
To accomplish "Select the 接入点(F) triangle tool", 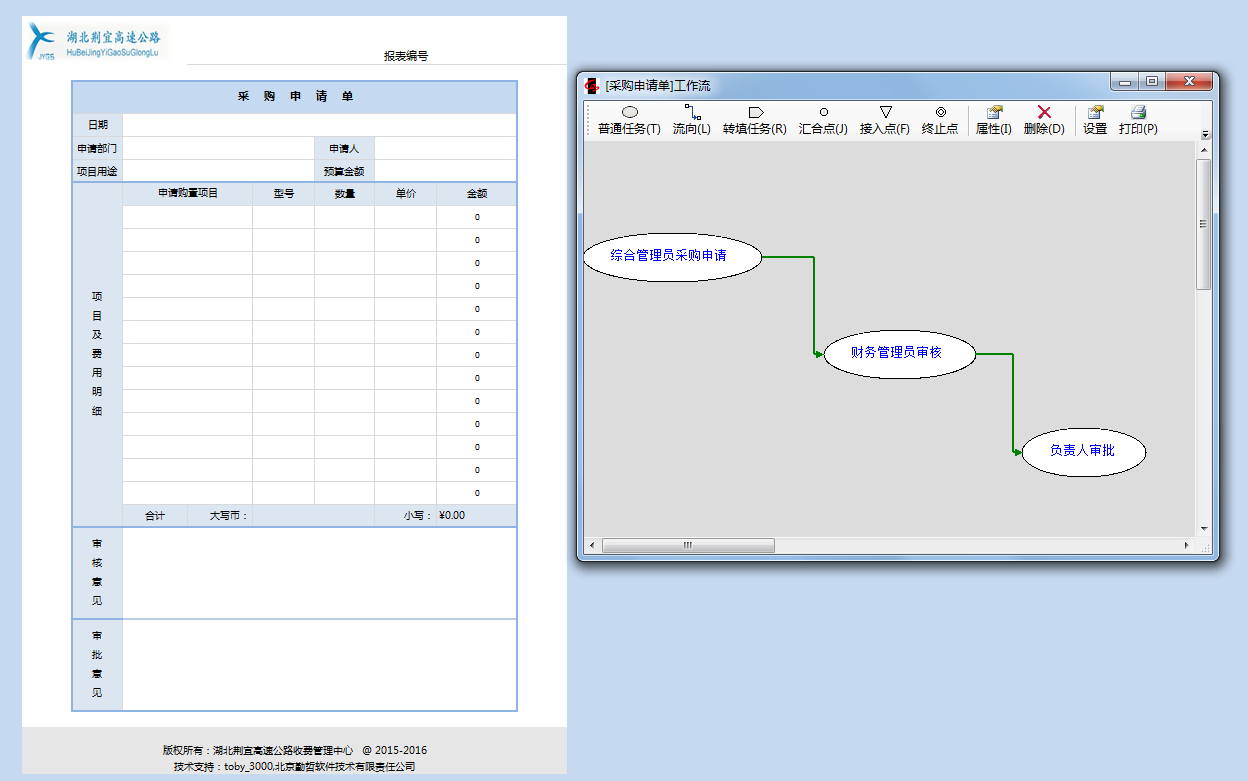I will (x=885, y=120).
